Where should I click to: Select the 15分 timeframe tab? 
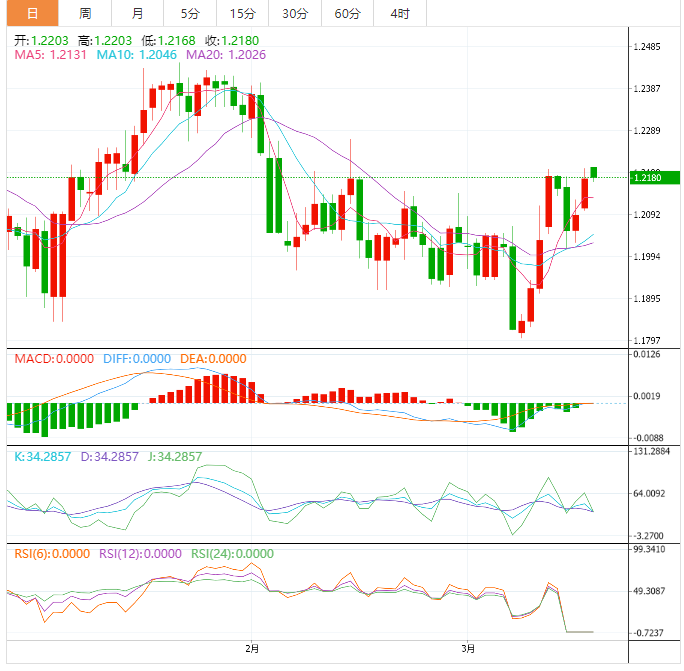[x=242, y=14]
